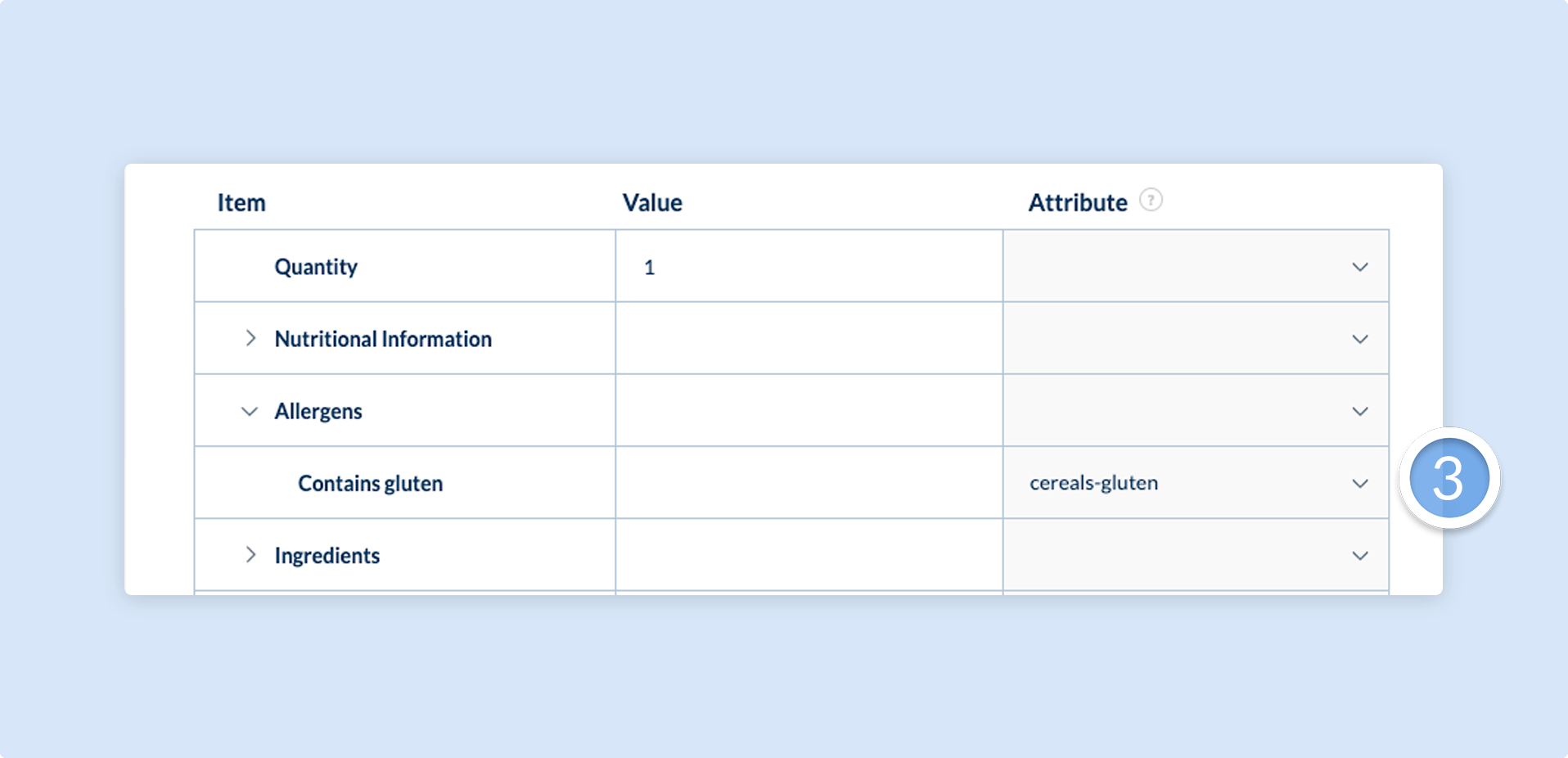This screenshot has height=758, width=1568.
Task: Click the Value column header
Action: click(652, 202)
